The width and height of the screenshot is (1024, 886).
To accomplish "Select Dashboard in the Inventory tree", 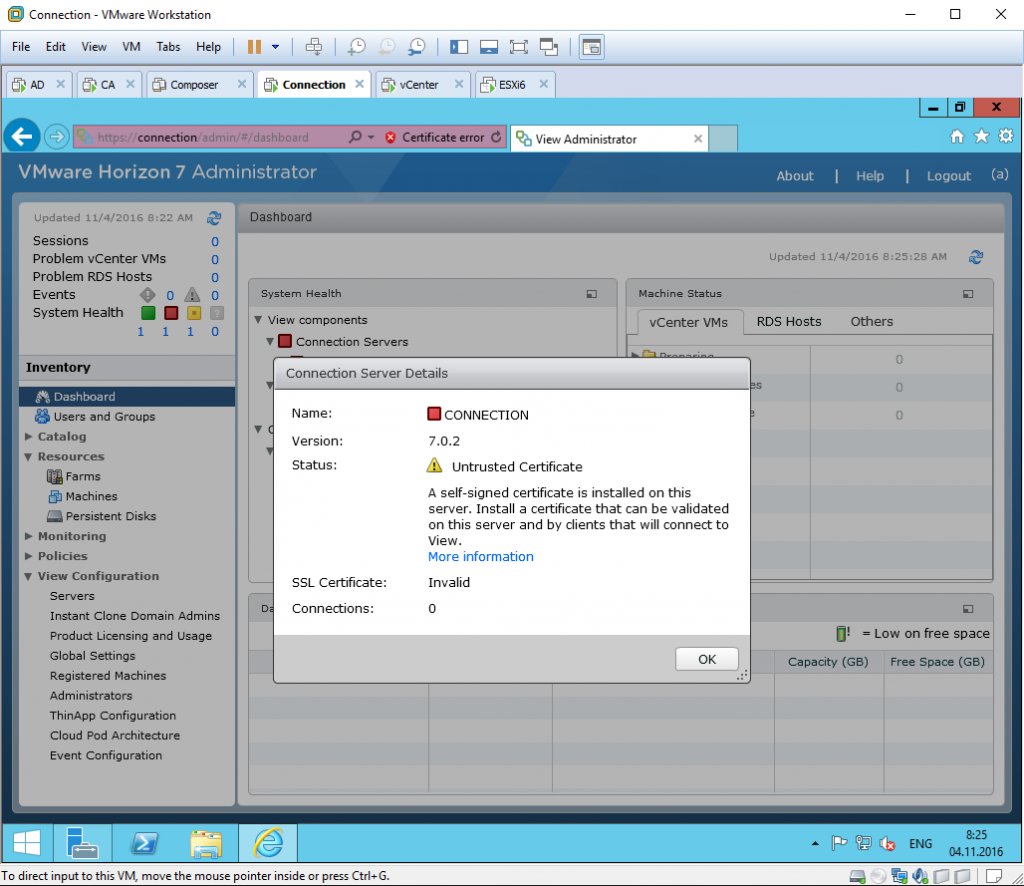I will (x=127, y=396).
